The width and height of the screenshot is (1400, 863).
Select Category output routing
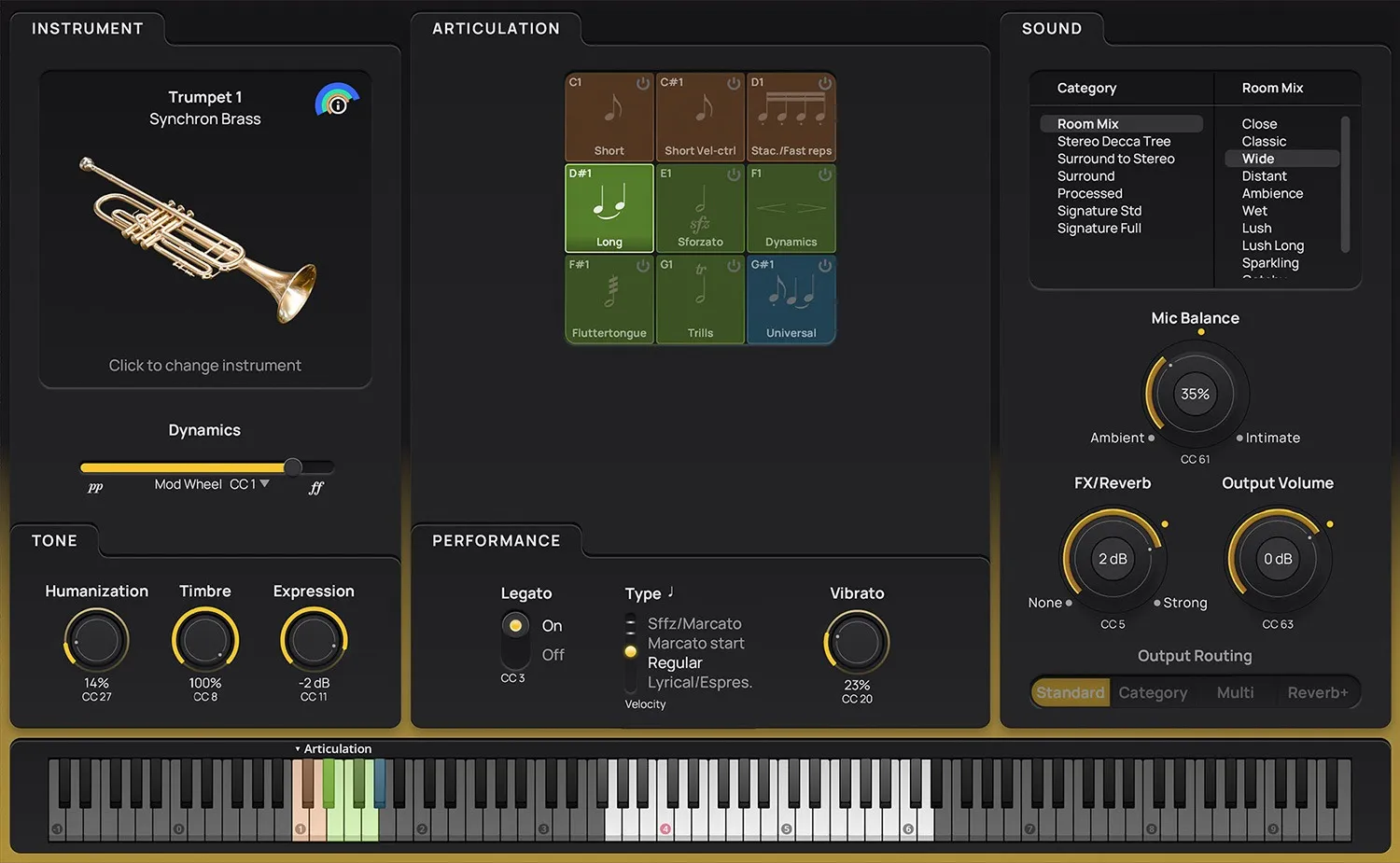coord(1153,692)
